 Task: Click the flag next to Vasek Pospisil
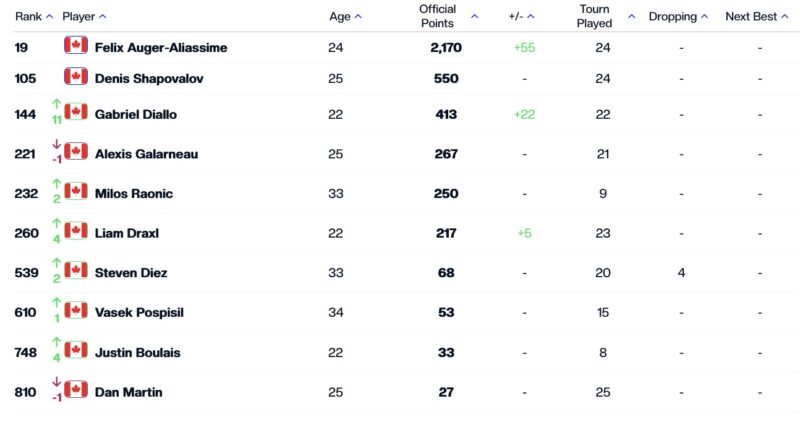[x=76, y=311]
